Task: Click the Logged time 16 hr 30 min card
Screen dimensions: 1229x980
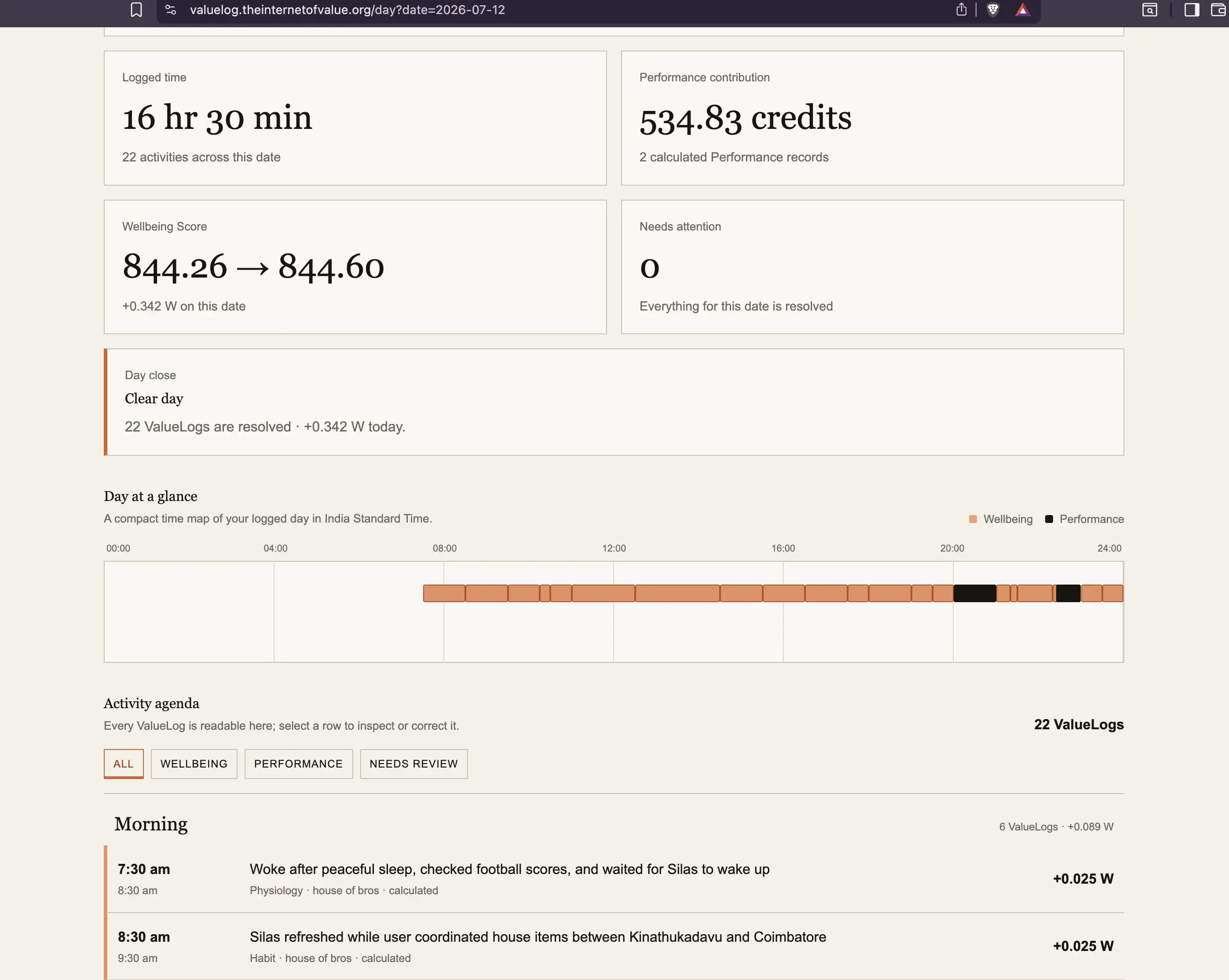Action: pyautogui.click(x=355, y=118)
